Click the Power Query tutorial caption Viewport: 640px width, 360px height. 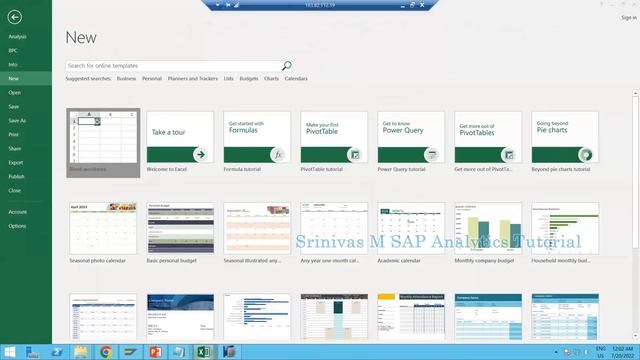pos(401,169)
